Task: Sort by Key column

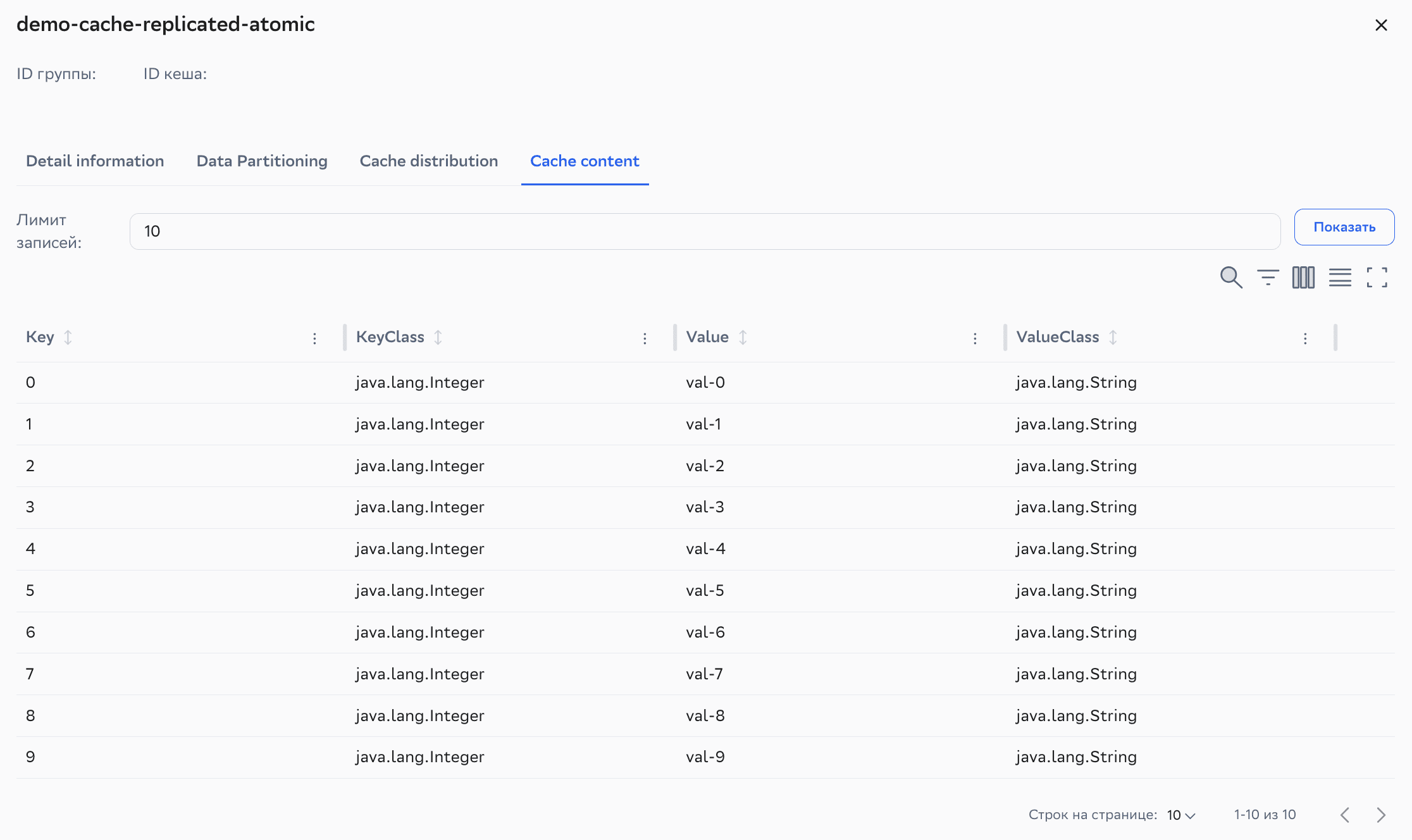Action: tap(68, 337)
